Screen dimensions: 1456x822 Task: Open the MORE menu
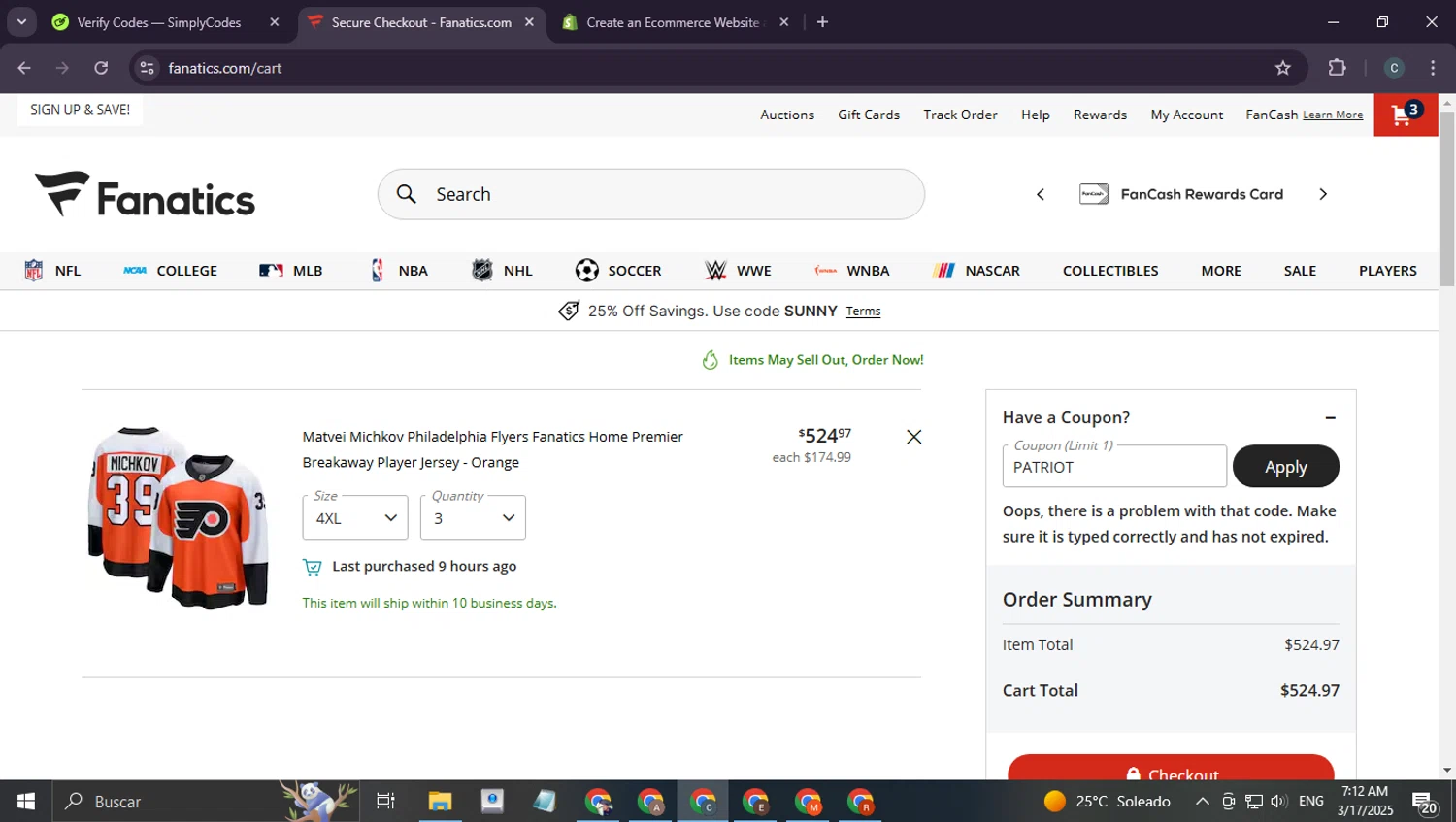pos(1221,271)
